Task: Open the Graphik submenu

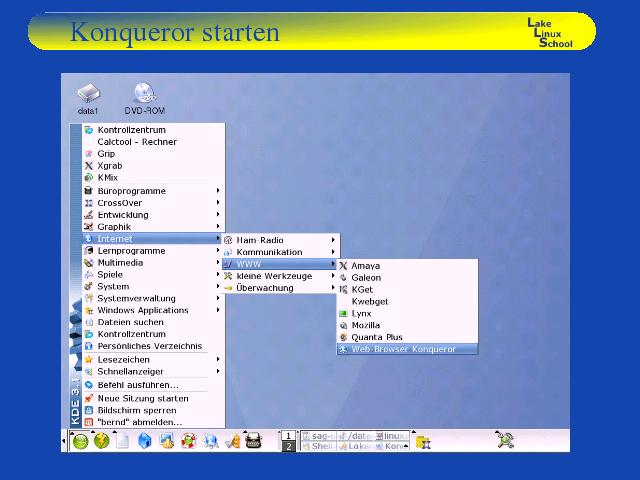Action: pyautogui.click(x=153, y=227)
